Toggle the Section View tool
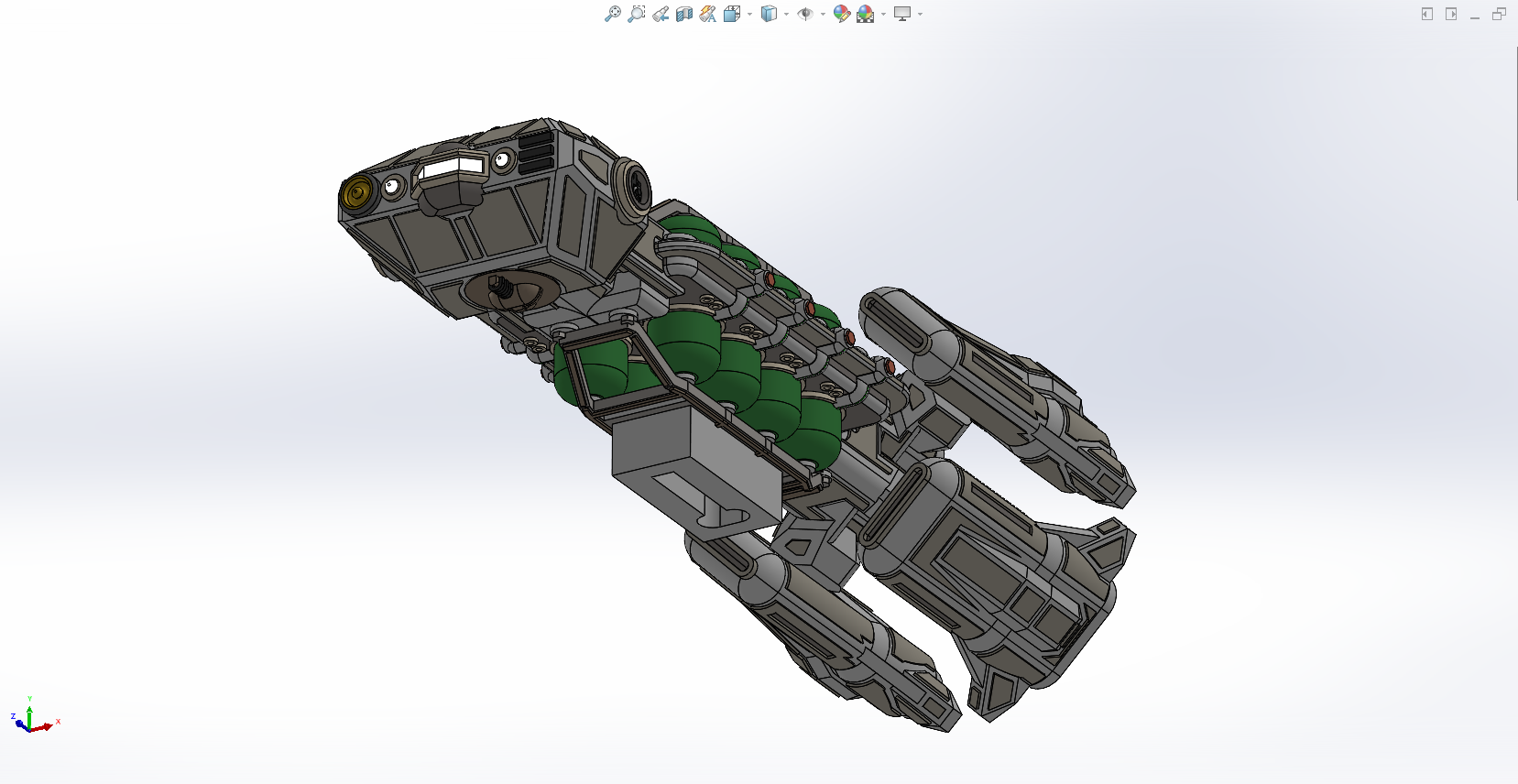 (x=684, y=14)
